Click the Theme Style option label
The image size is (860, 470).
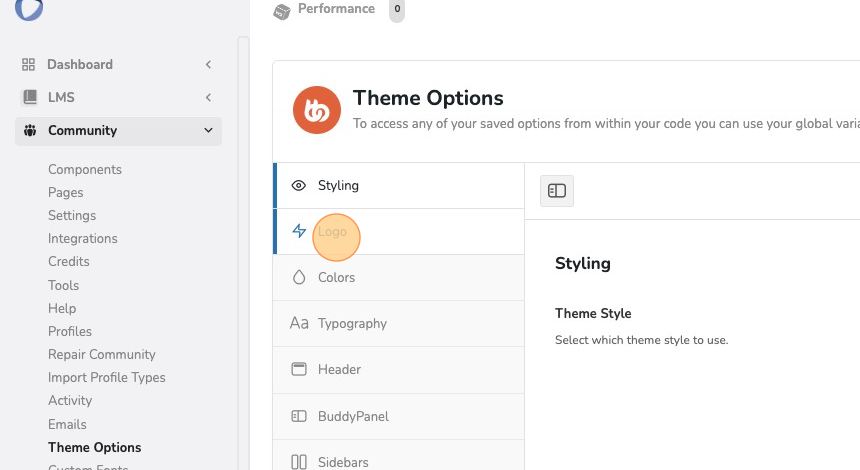point(593,314)
